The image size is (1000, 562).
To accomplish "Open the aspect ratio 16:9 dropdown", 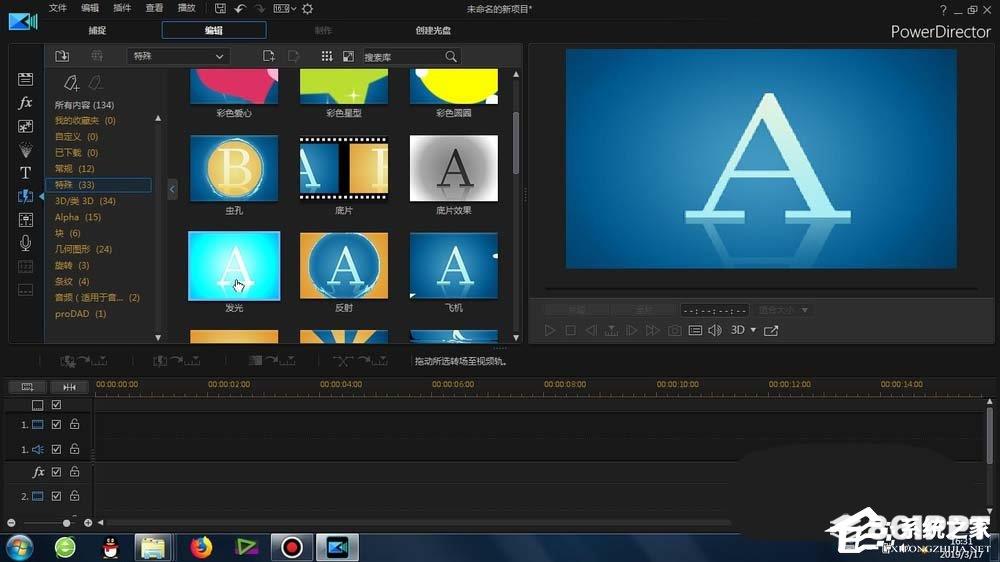I will click(284, 8).
